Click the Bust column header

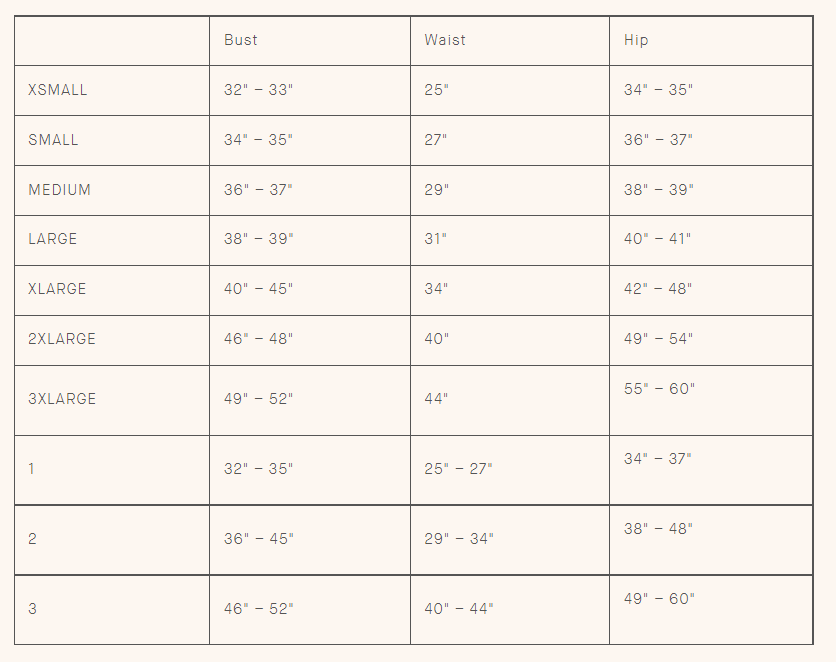pyautogui.click(x=240, y=40)
